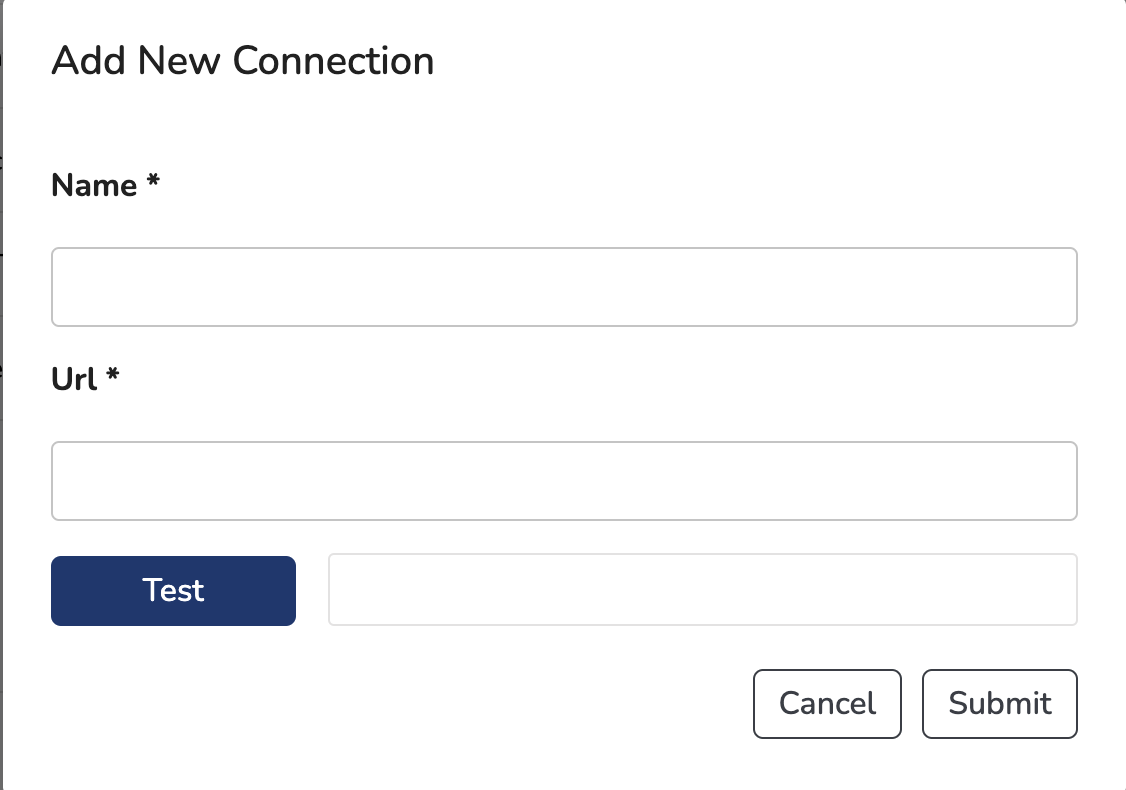Select the empty test output field

(703, 590)
